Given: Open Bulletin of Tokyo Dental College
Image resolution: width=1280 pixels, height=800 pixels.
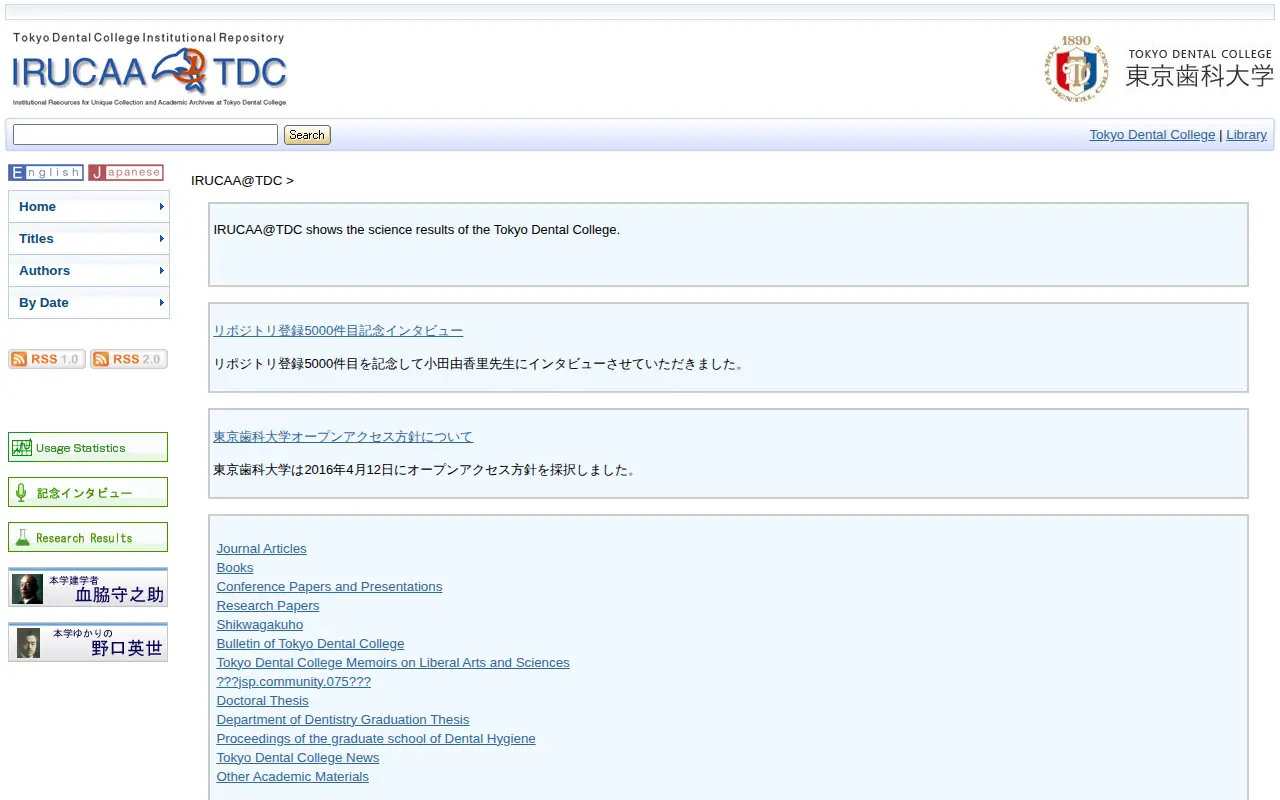Looking at the screenshot, I should (x=310, y=644).
